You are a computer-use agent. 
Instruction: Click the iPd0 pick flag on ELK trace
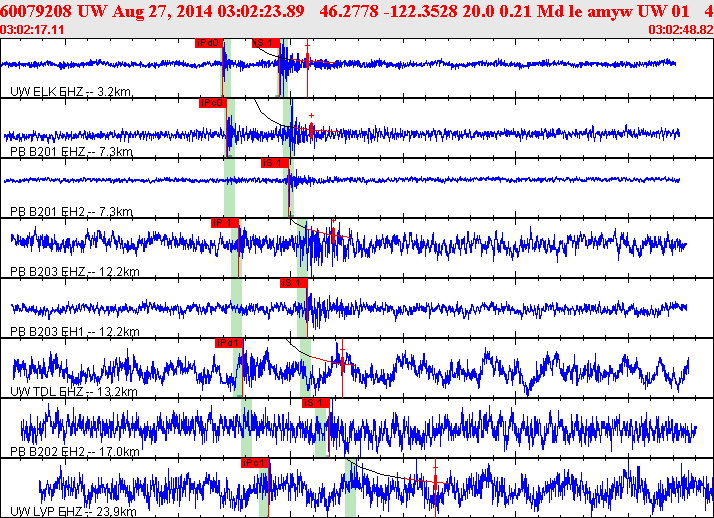209,43
